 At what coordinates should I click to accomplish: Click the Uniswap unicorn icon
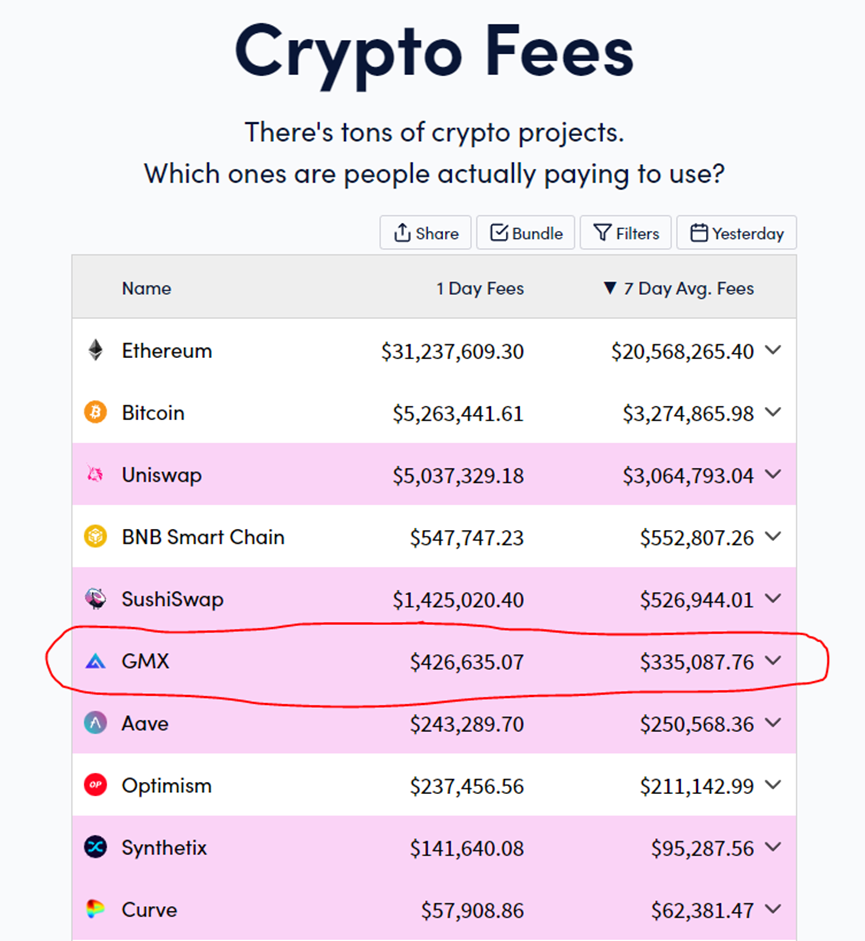95,475
